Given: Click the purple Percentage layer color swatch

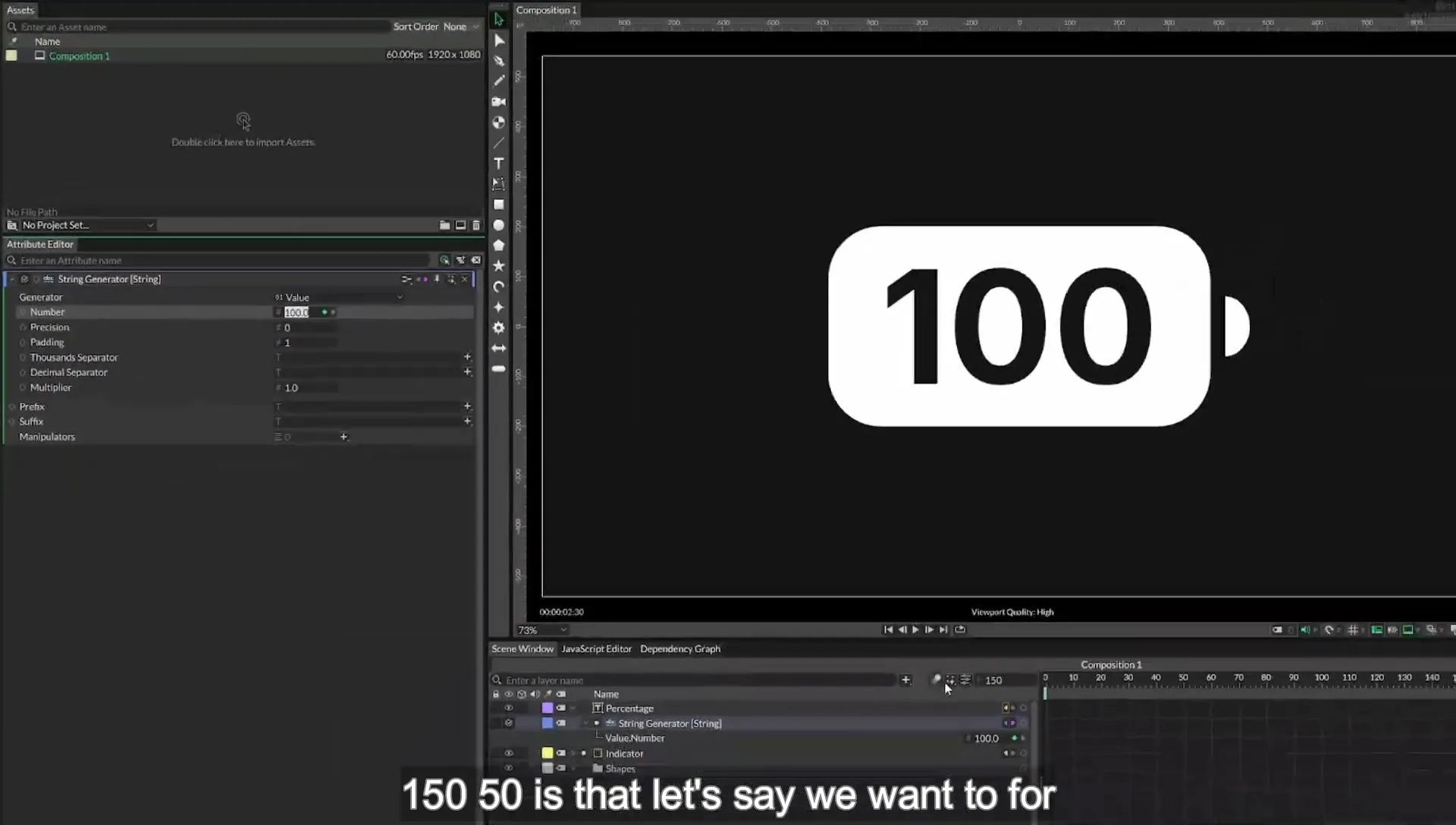Looking at the screenshot, I should point(547,708).
